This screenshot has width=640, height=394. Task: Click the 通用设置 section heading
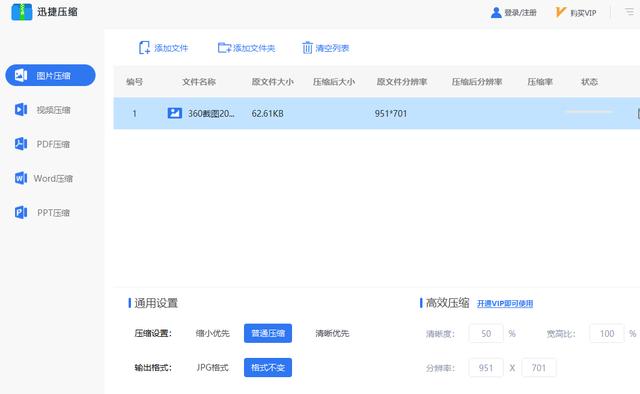(156, 303)
